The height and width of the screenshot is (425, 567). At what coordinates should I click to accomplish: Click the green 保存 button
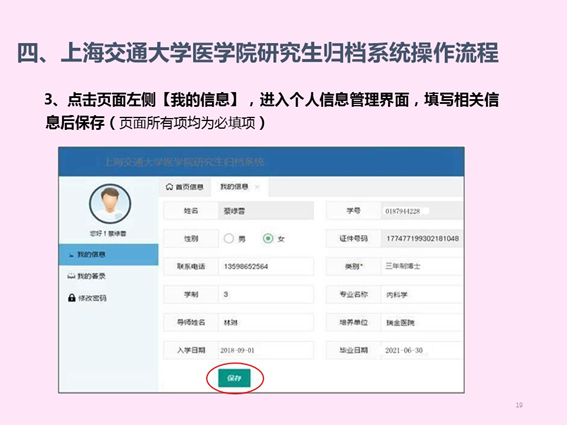click(234, 378)
